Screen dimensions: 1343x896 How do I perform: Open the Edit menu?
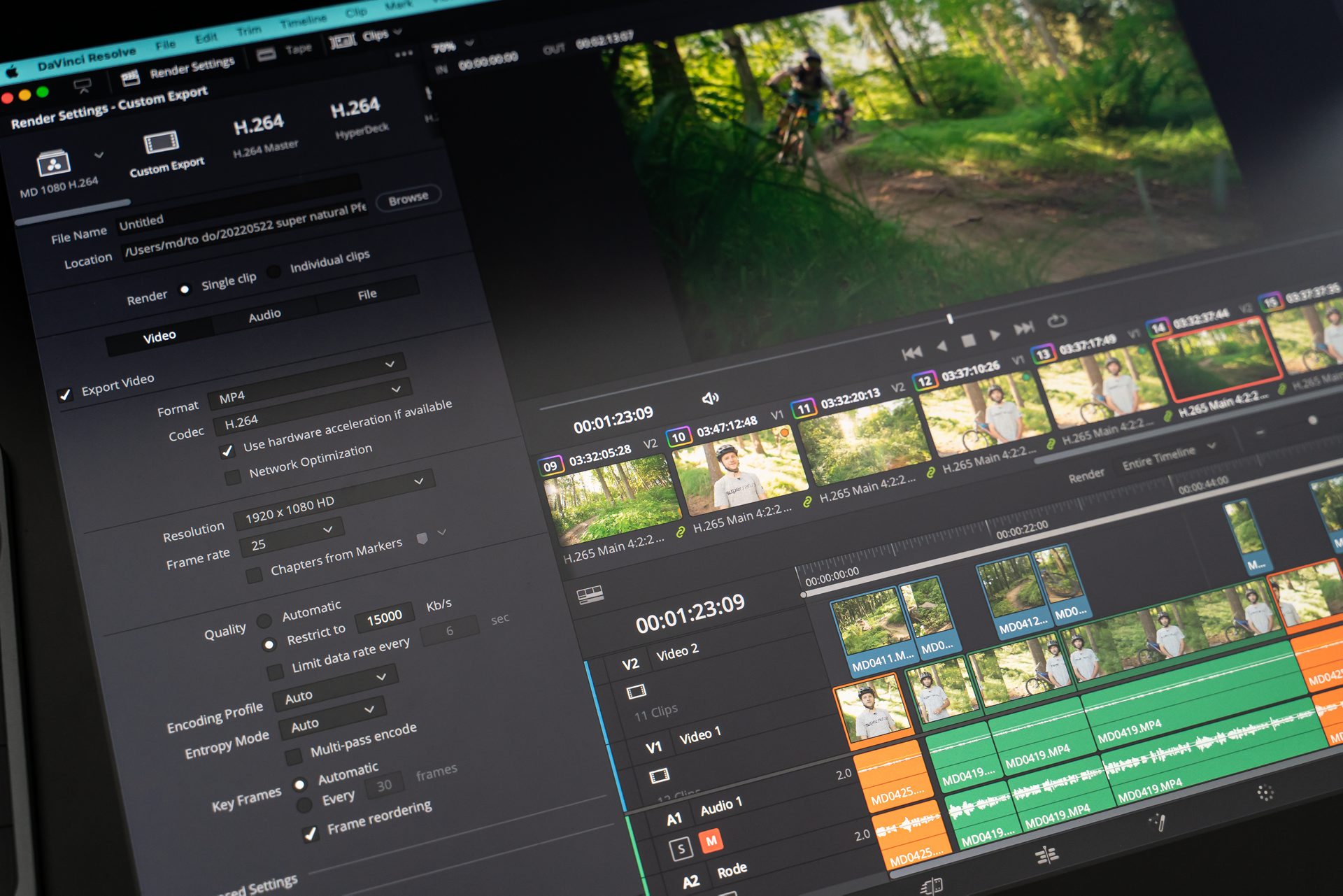[206, 38]
